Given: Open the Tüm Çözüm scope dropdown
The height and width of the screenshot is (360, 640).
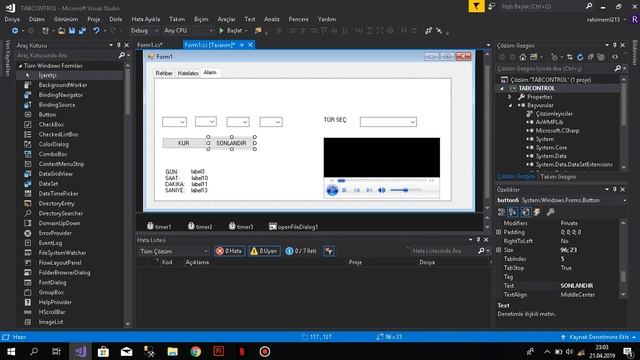Looking at the screenshot, I should pyautogui.click(x=174, y=251).
